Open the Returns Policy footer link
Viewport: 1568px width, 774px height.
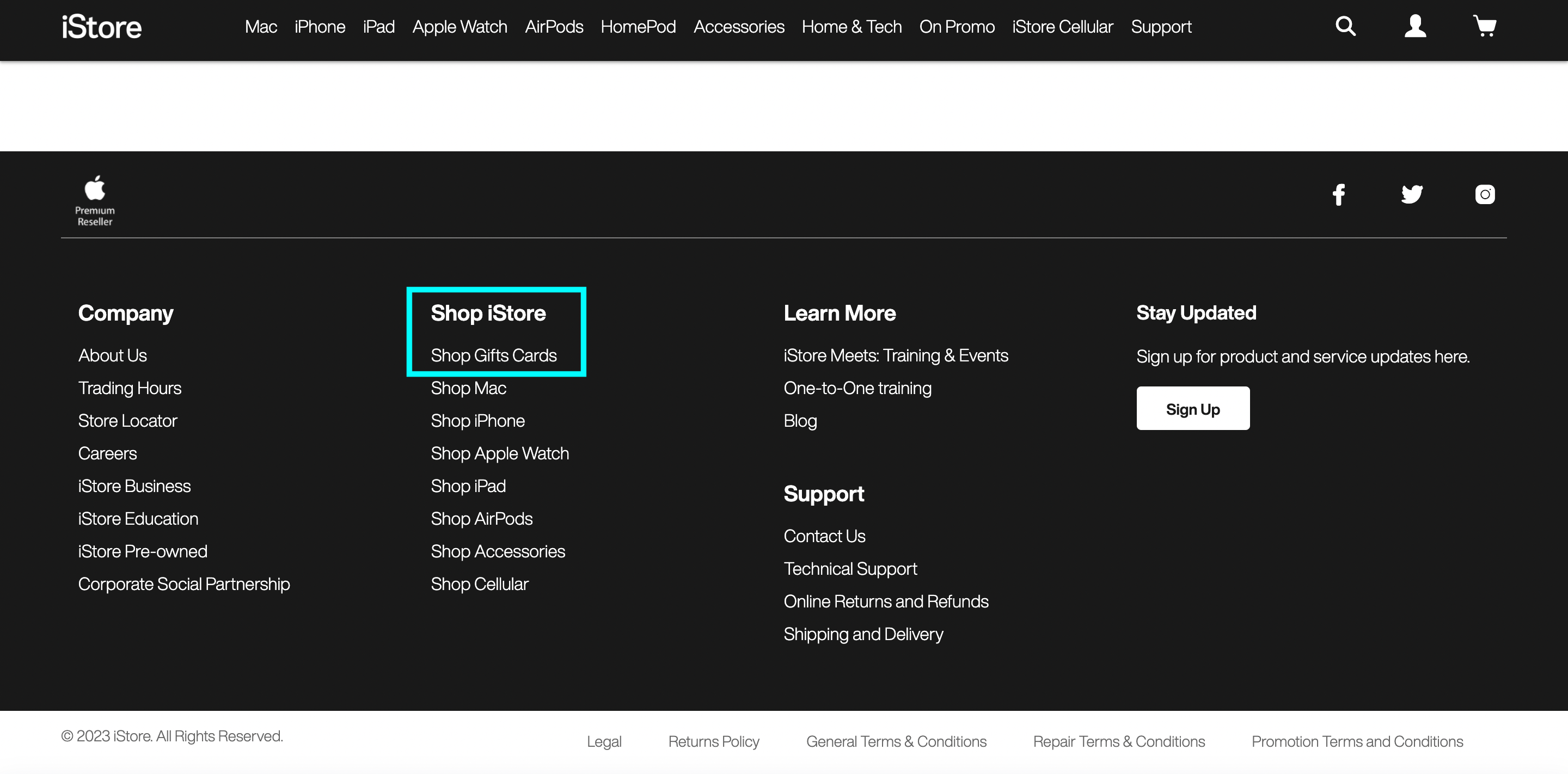(x=713, y=742)
